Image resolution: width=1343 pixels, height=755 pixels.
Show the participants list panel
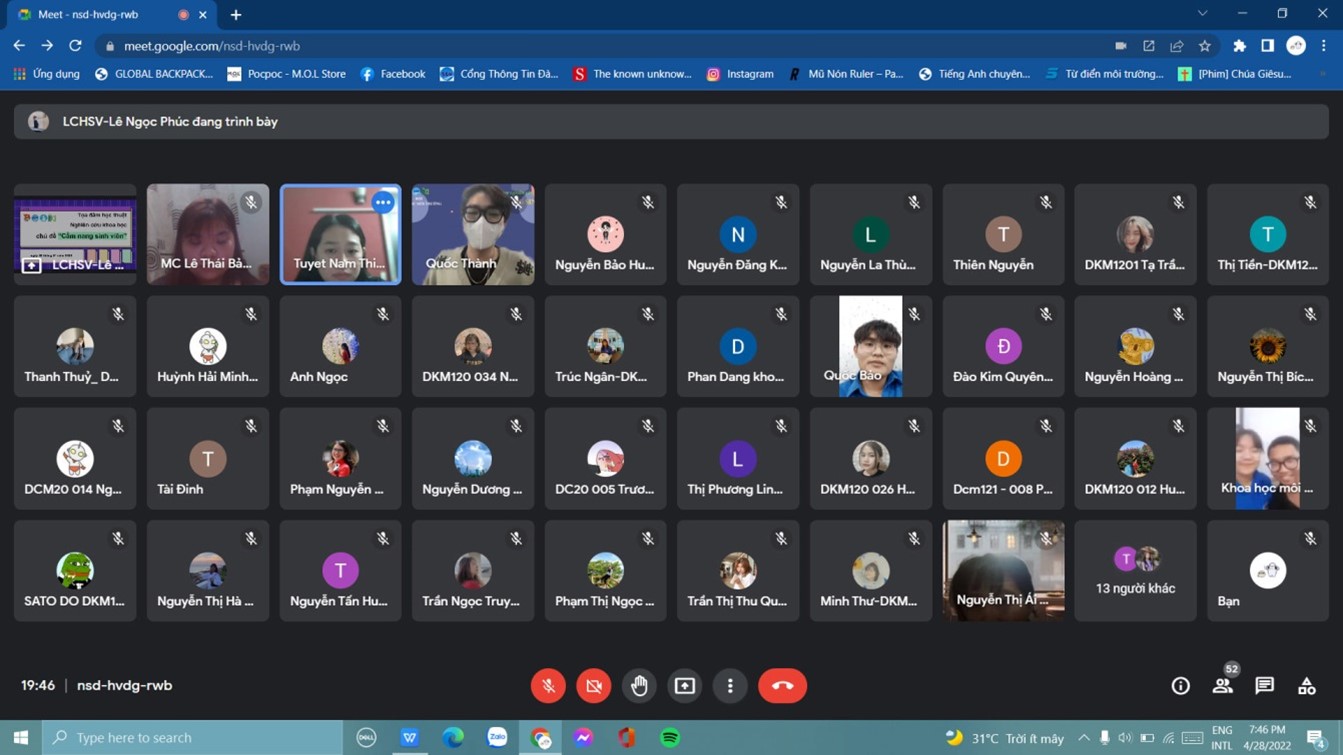click(x=1222, y=686)
